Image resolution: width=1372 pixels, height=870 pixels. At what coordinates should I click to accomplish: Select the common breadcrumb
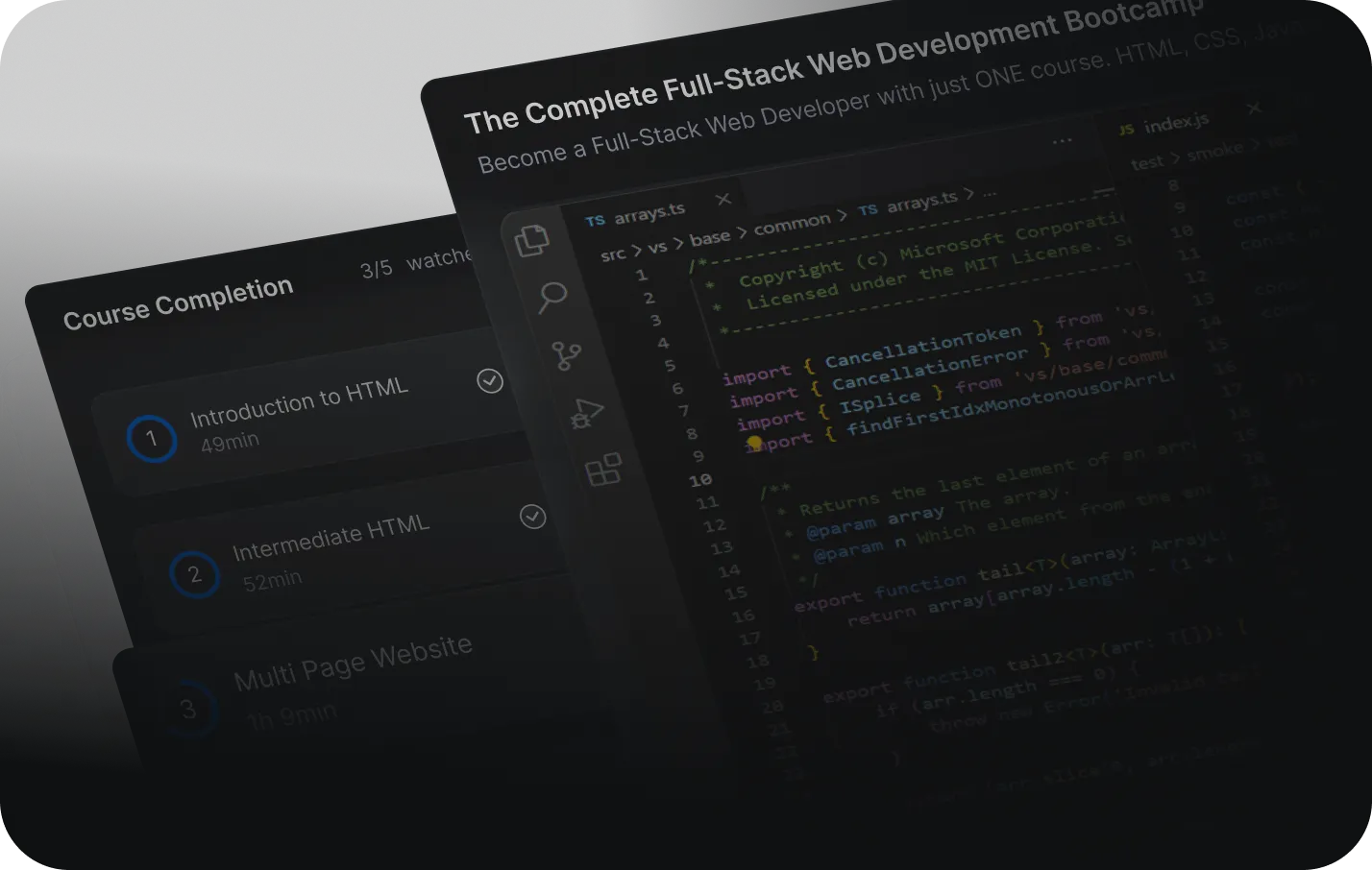pyautogui.click(x=792, y=225)
